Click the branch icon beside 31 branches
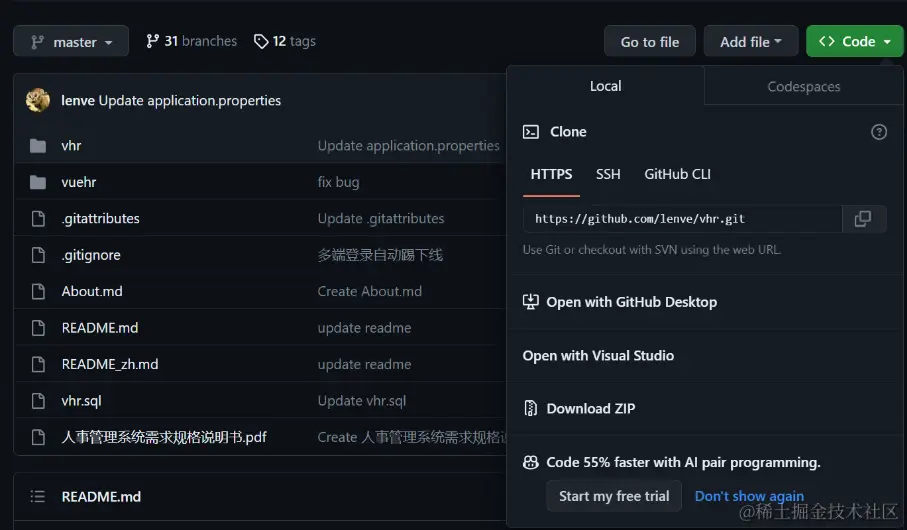 152,41
